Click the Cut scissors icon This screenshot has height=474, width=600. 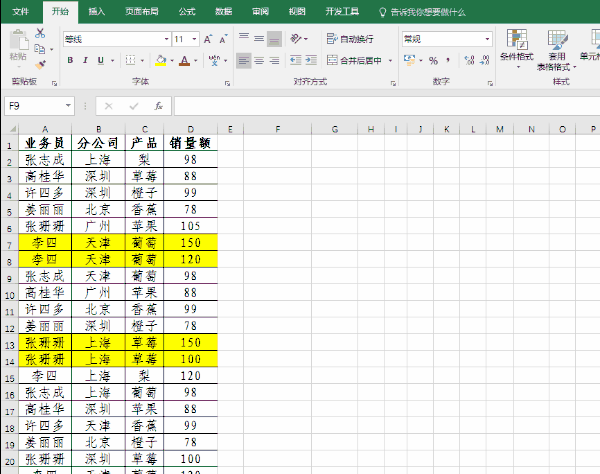point(40,32)
